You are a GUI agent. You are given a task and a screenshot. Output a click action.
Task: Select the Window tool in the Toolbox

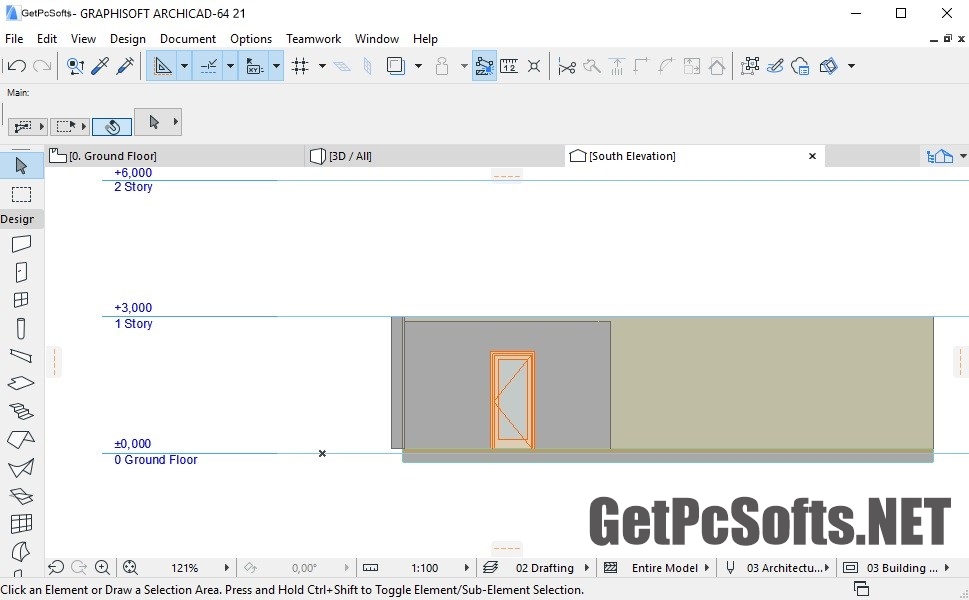click(21, 300)
